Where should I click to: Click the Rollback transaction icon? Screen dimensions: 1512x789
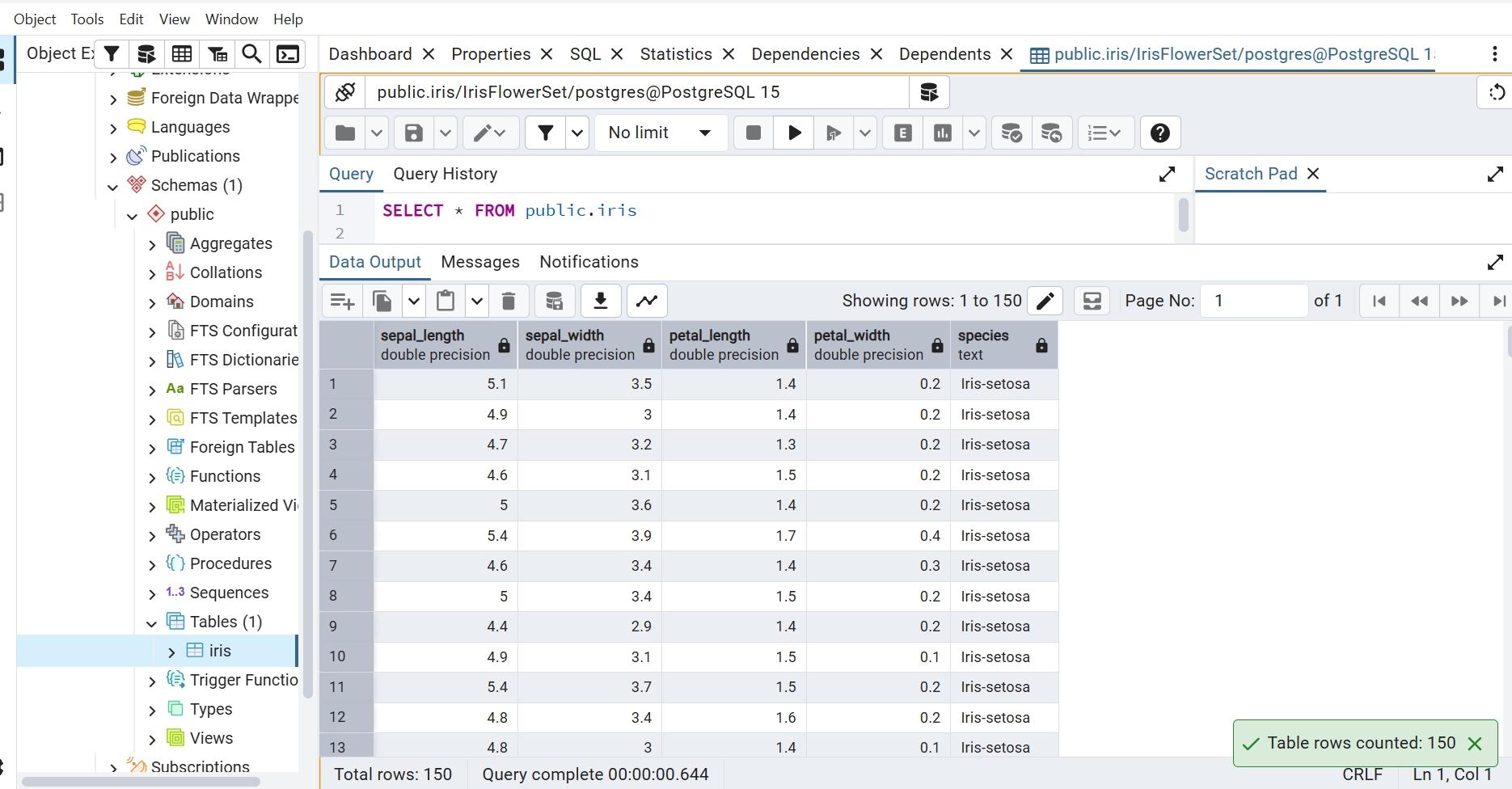[x=1051, y=133]
